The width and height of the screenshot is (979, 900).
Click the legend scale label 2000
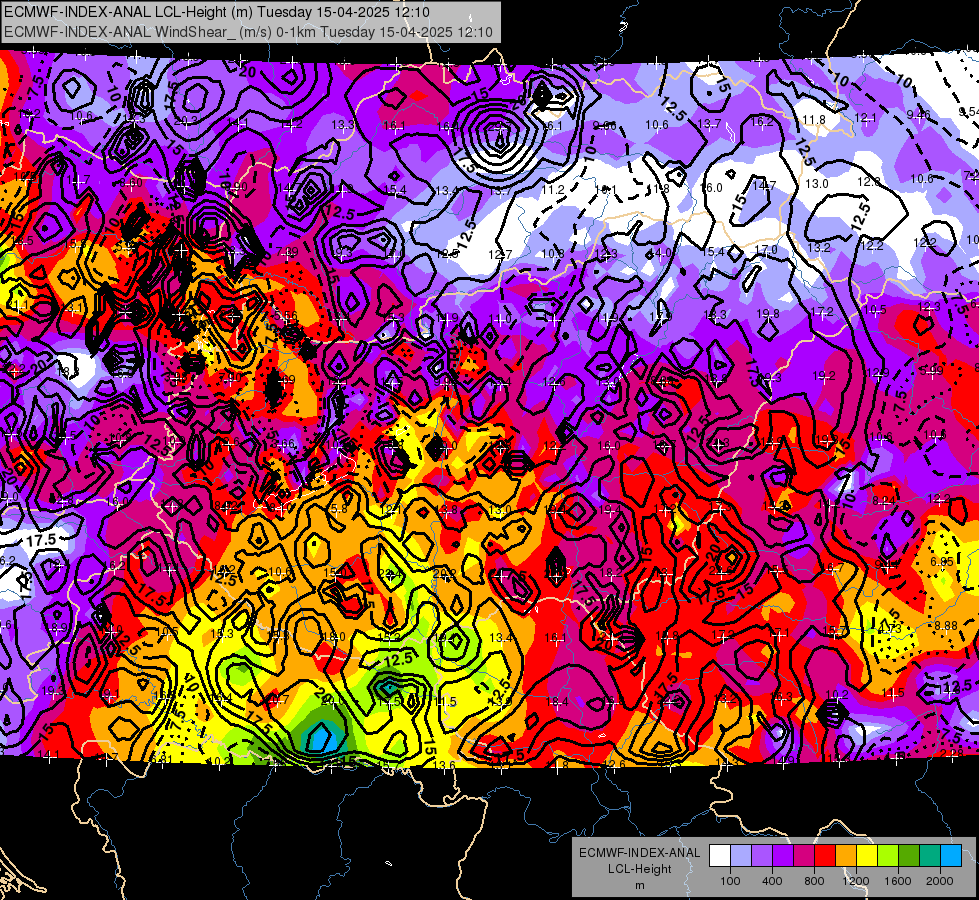[x=940, y=881]
